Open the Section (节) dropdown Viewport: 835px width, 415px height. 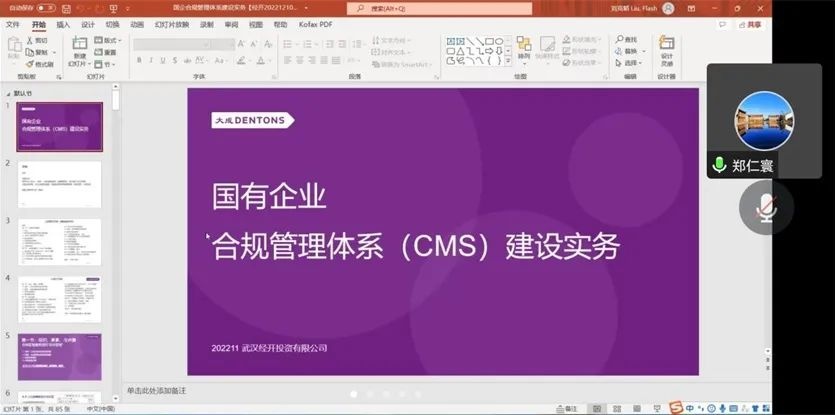click(x=104, y=64)
